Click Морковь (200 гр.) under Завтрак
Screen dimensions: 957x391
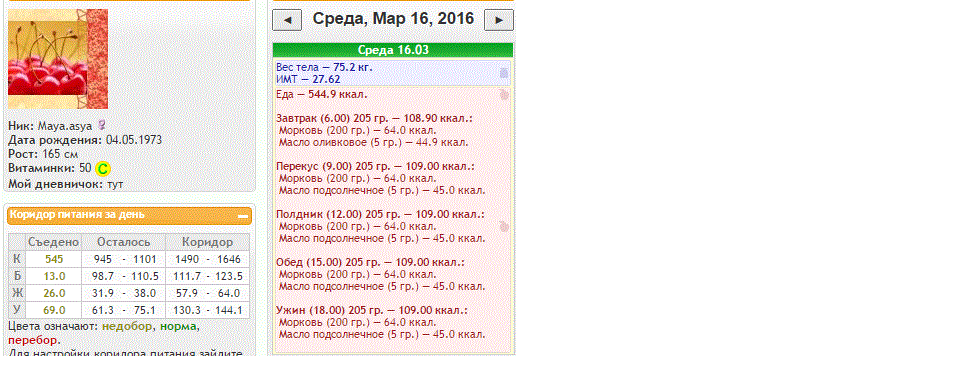tap(357, 131)
